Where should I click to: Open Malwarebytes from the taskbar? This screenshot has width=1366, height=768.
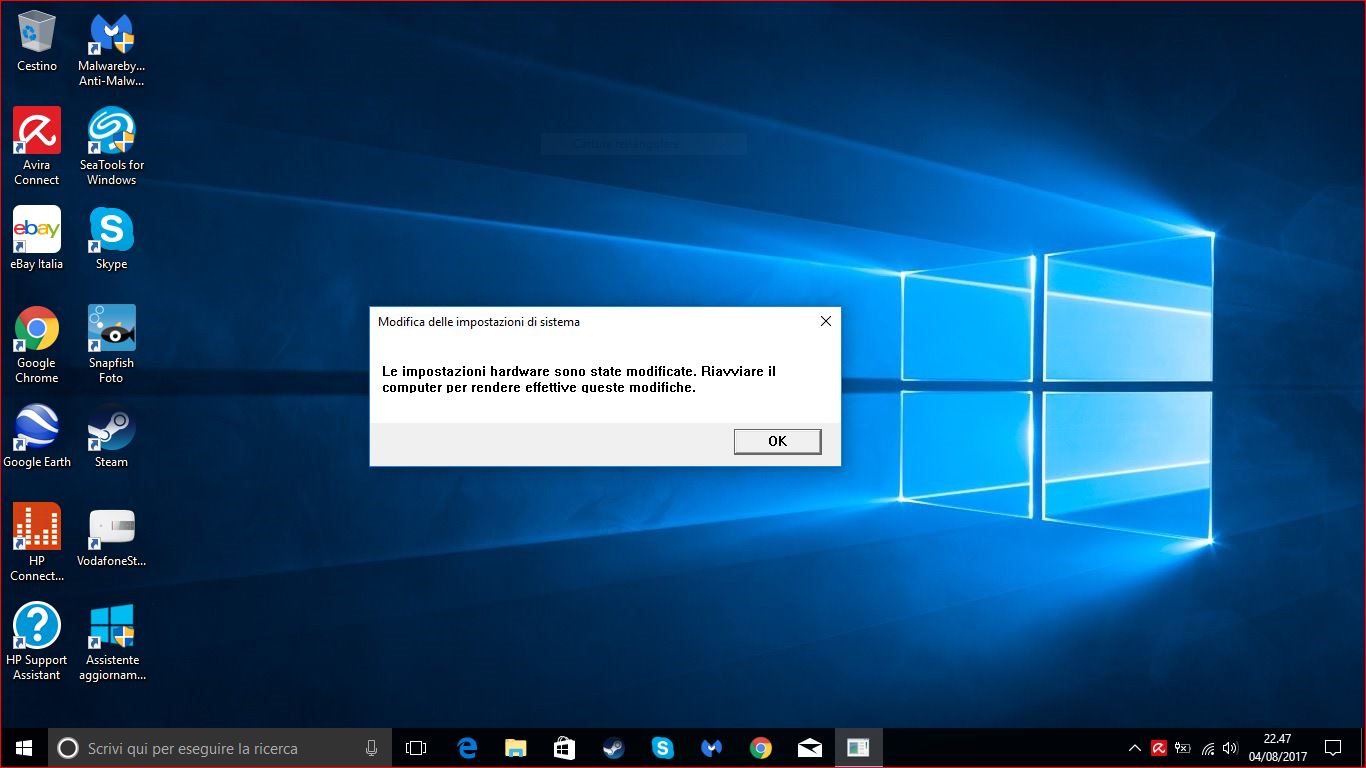point(712,748)
